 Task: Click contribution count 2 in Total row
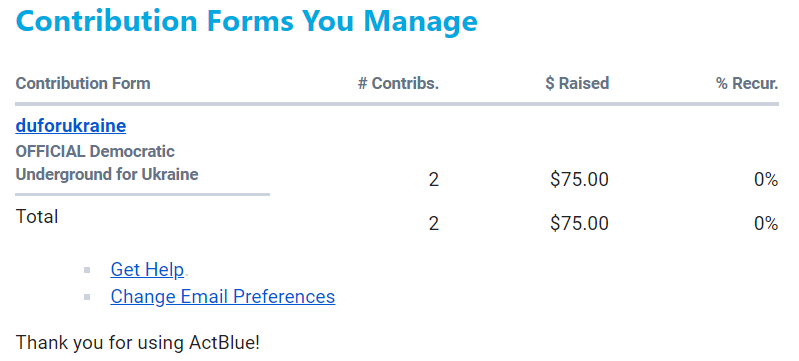[x=434, y=223]
